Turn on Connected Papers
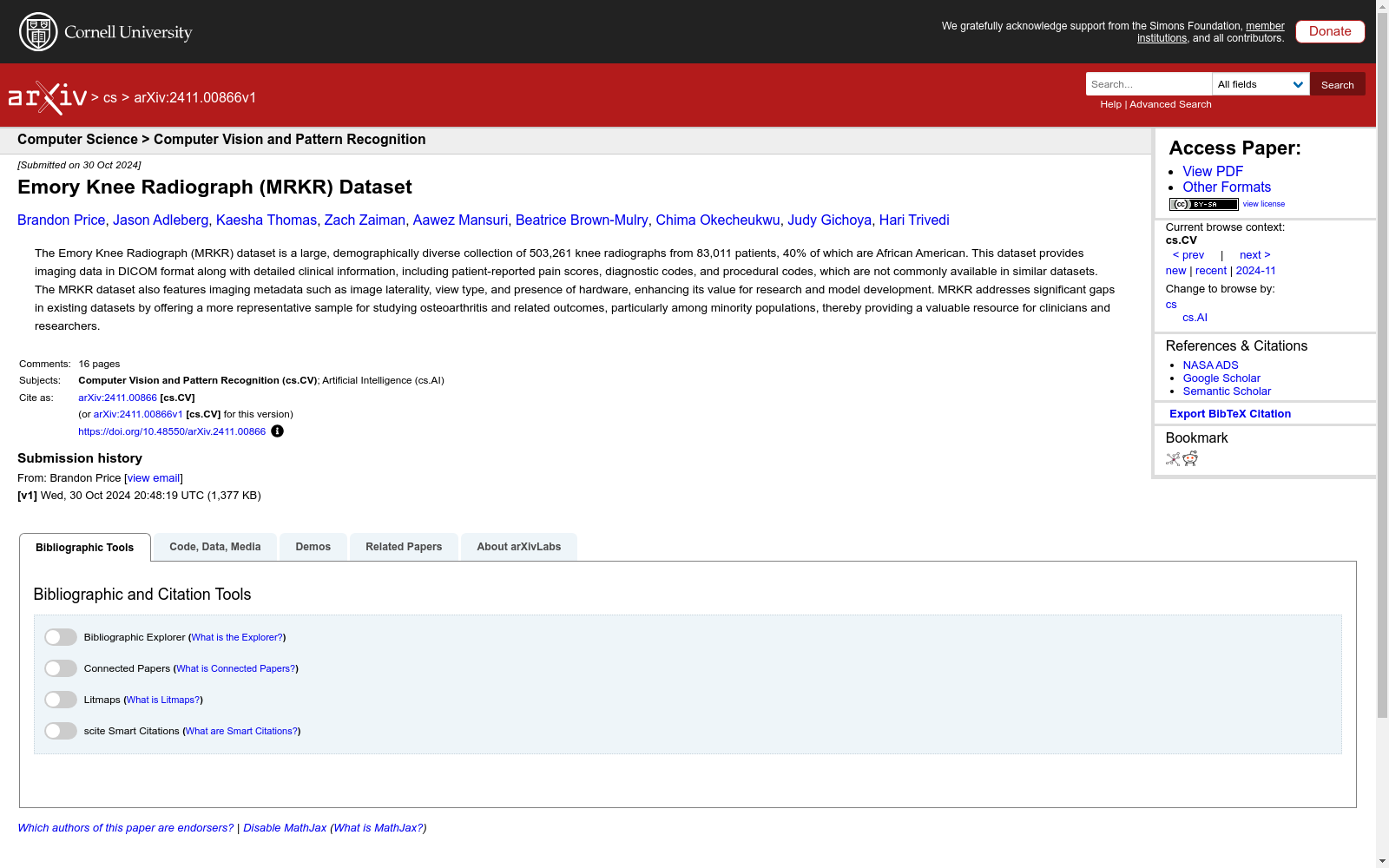The image size is (1389, 868). coord(60,667)
